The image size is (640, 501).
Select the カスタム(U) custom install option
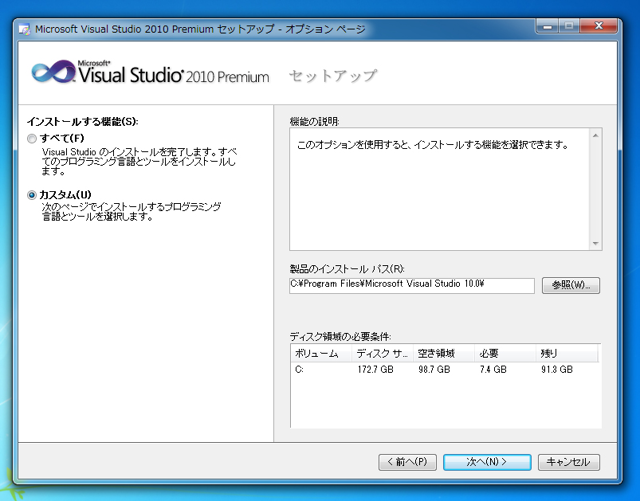pyautogui.click(x=32, y=195)
